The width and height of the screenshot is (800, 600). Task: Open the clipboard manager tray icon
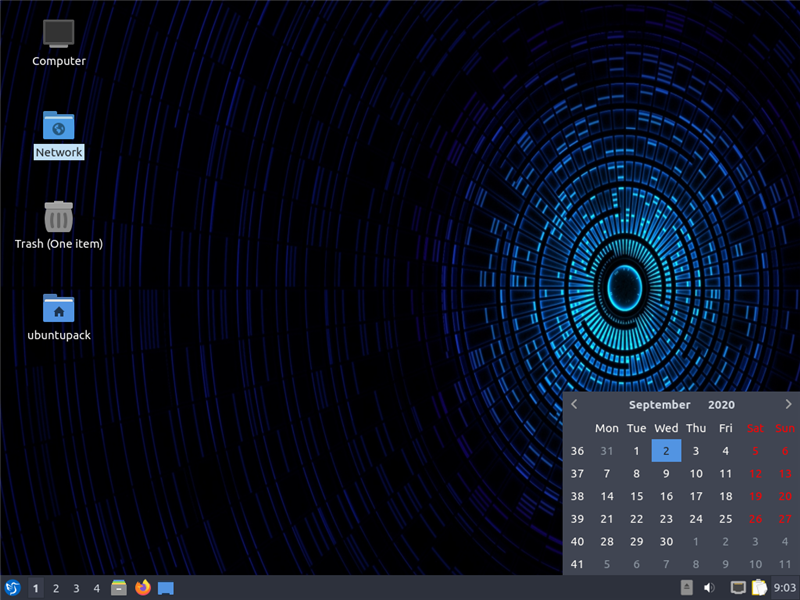(759, 588)
